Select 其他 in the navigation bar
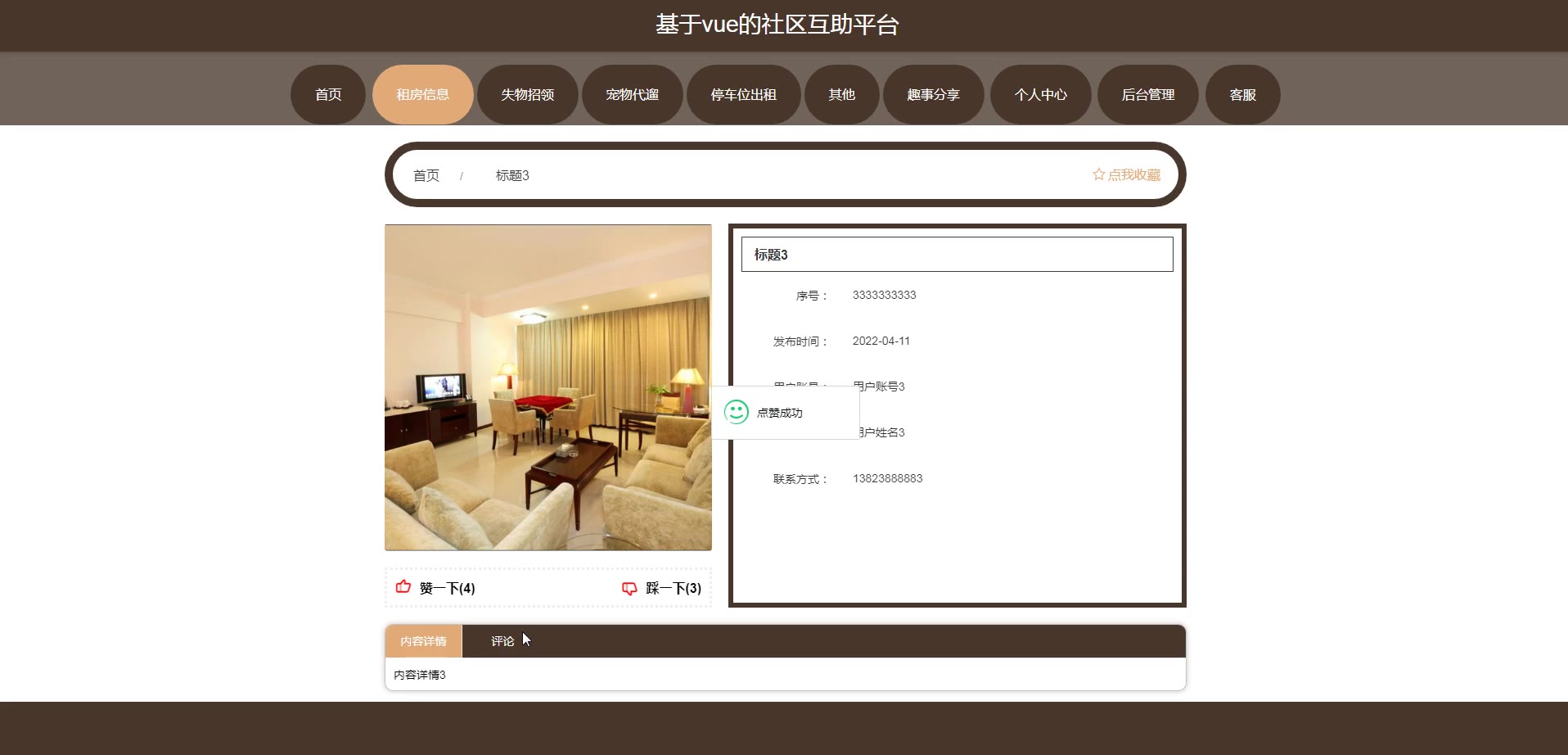The width and height of the screenshot is (1568, 755). (x=842, y=95)
